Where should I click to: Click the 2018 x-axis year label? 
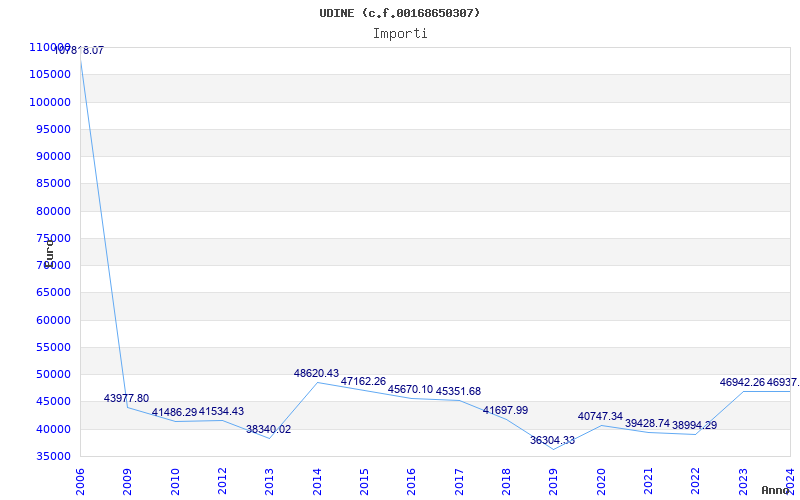click(506, 482)
